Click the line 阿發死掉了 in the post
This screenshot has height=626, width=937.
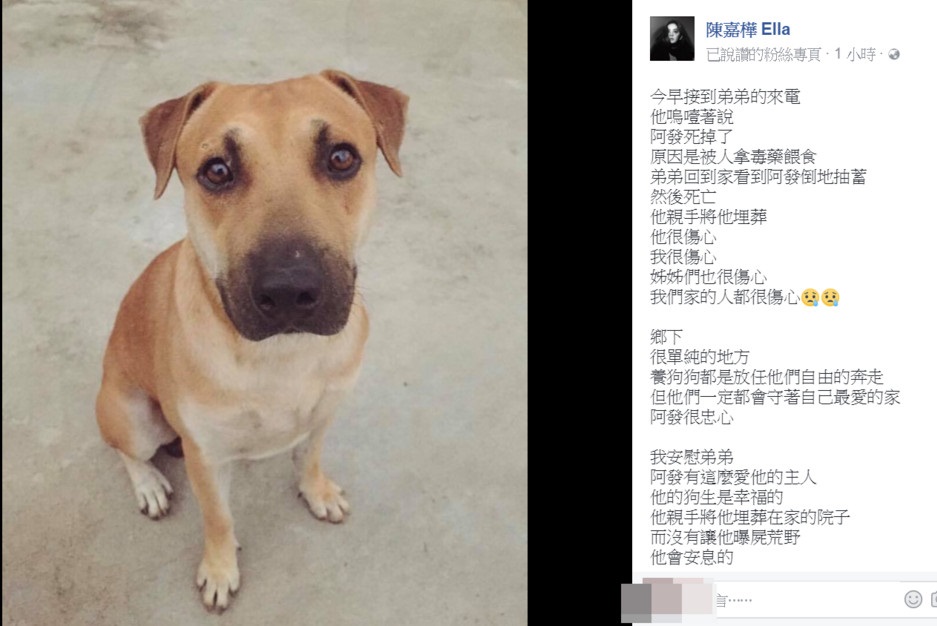click(691, 137)
